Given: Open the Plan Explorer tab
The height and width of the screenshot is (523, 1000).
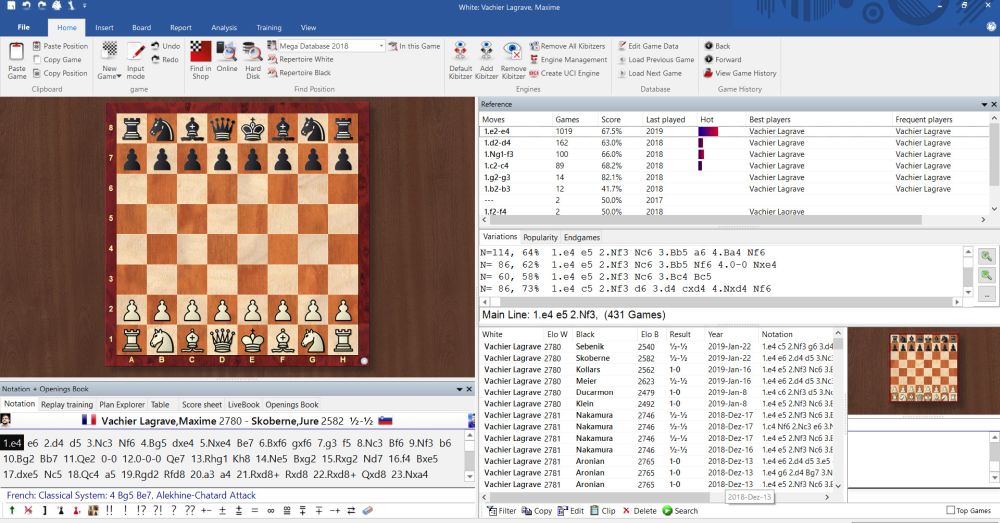Looking at the screenshot, I should (x=122, y=405).
